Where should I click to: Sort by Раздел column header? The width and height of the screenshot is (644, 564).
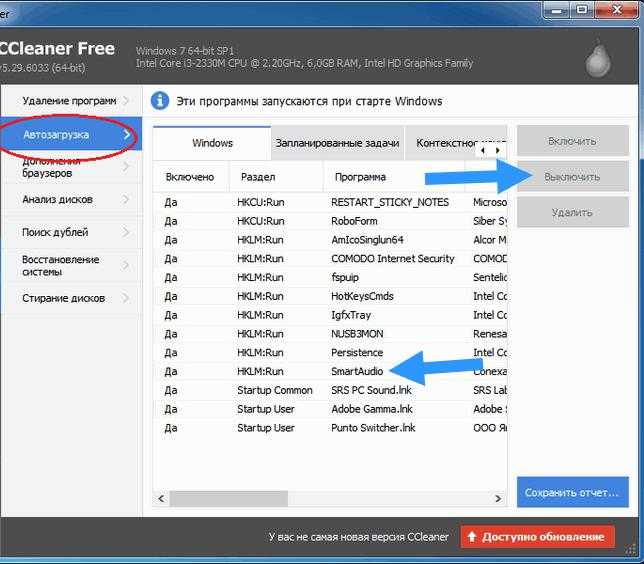[276, 177]
